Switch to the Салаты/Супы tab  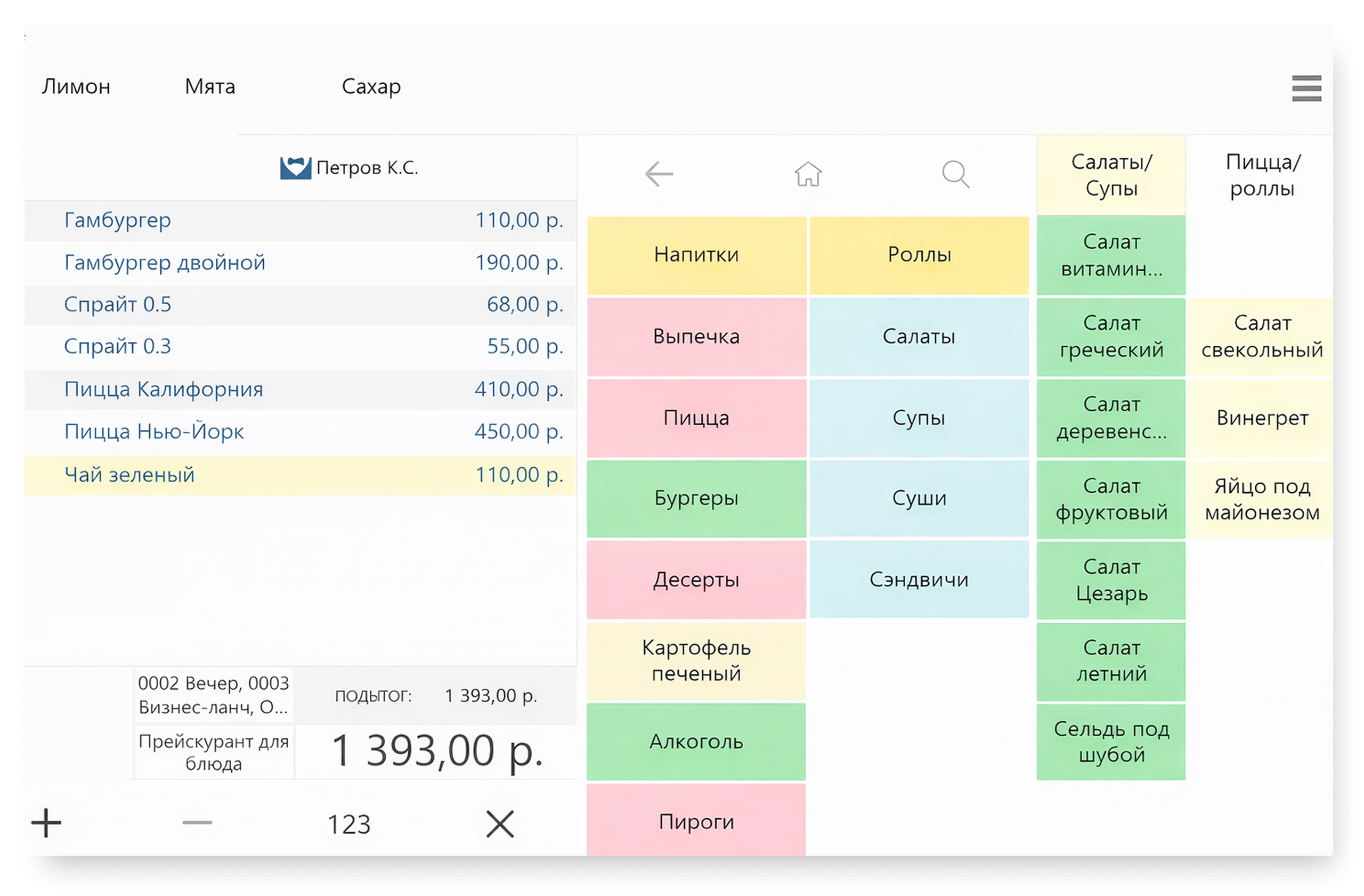(1111, 175)
